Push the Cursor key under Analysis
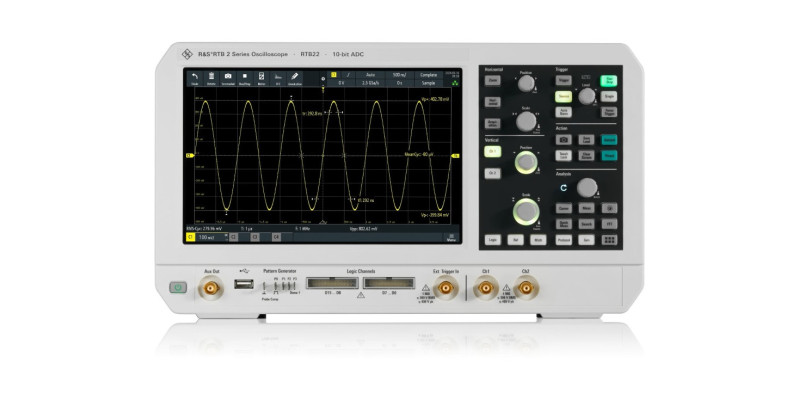This screenshot has width=800, height=400. (564, 208)
